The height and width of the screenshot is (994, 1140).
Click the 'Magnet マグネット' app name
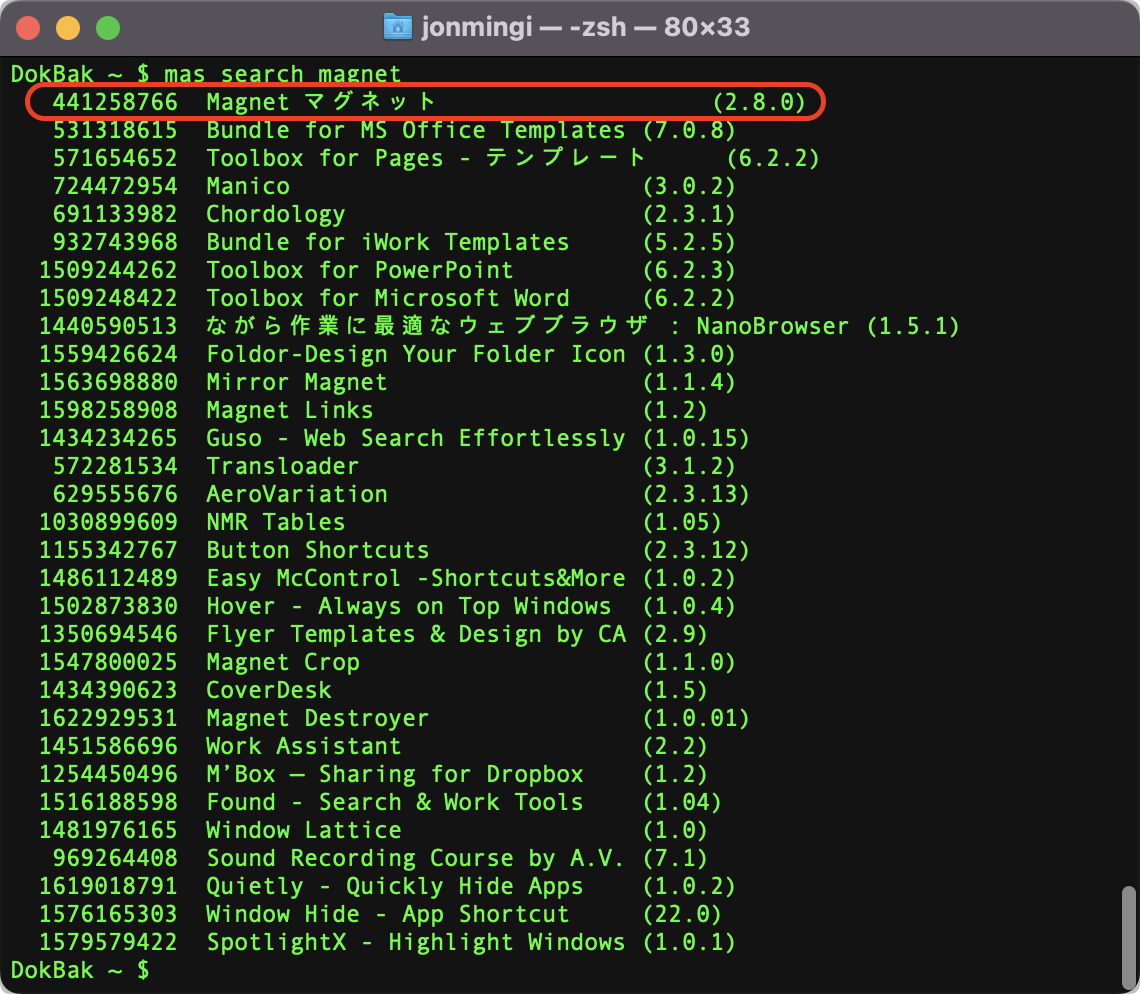(321, 102)
